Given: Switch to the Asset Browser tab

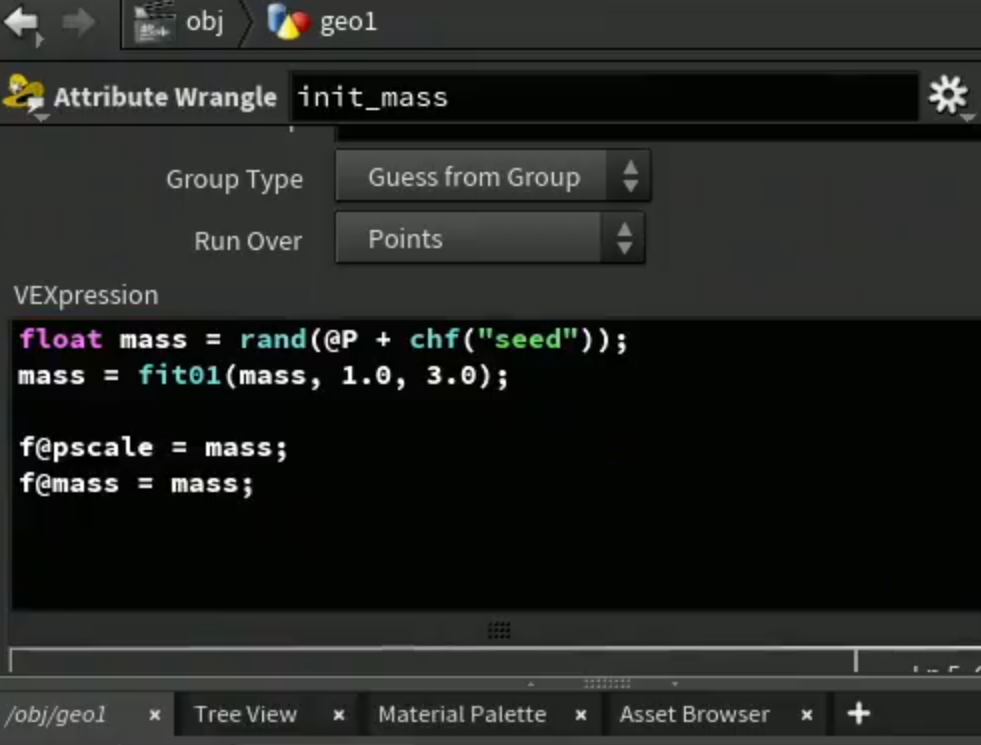Looking at the screenshot, I should (694, 714).
